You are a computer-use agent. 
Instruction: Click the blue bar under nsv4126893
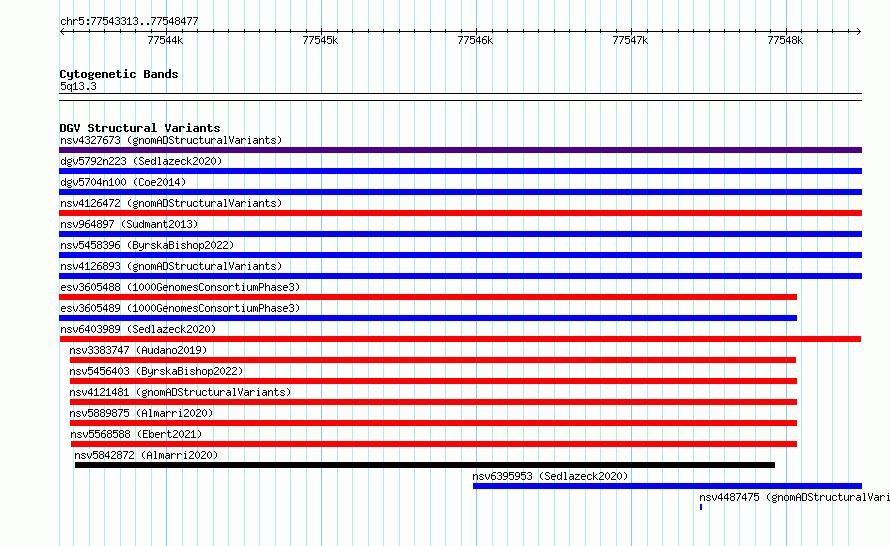[x=460, y=276]
